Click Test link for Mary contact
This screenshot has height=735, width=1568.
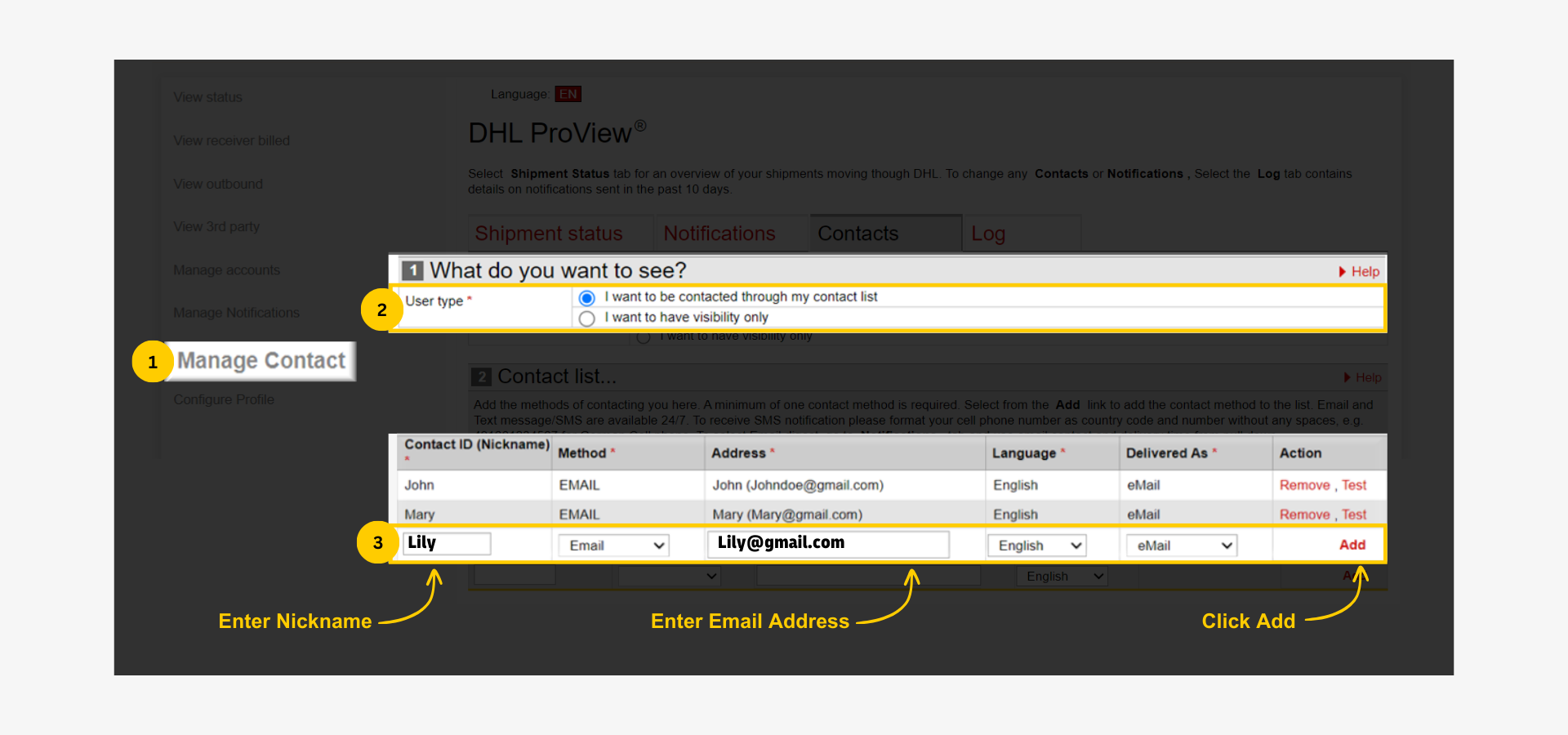tap(1354, 514)
